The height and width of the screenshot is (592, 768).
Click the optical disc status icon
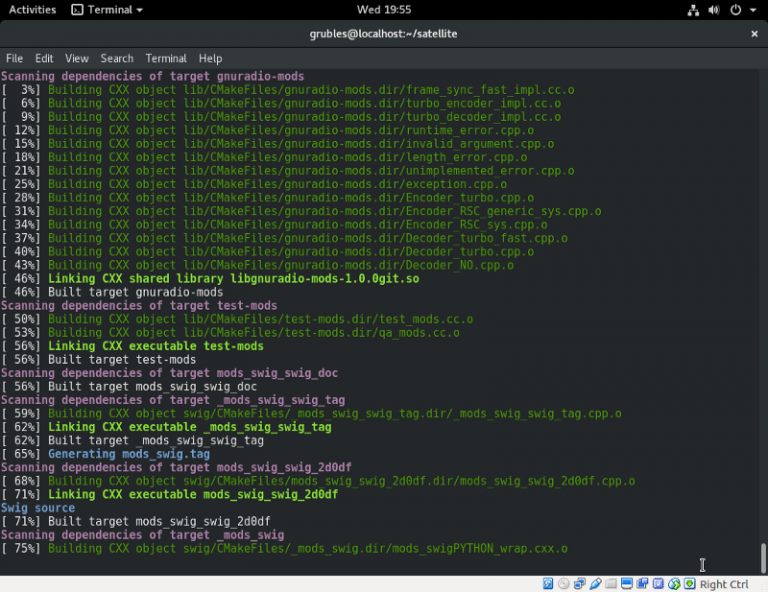point(564,584)
